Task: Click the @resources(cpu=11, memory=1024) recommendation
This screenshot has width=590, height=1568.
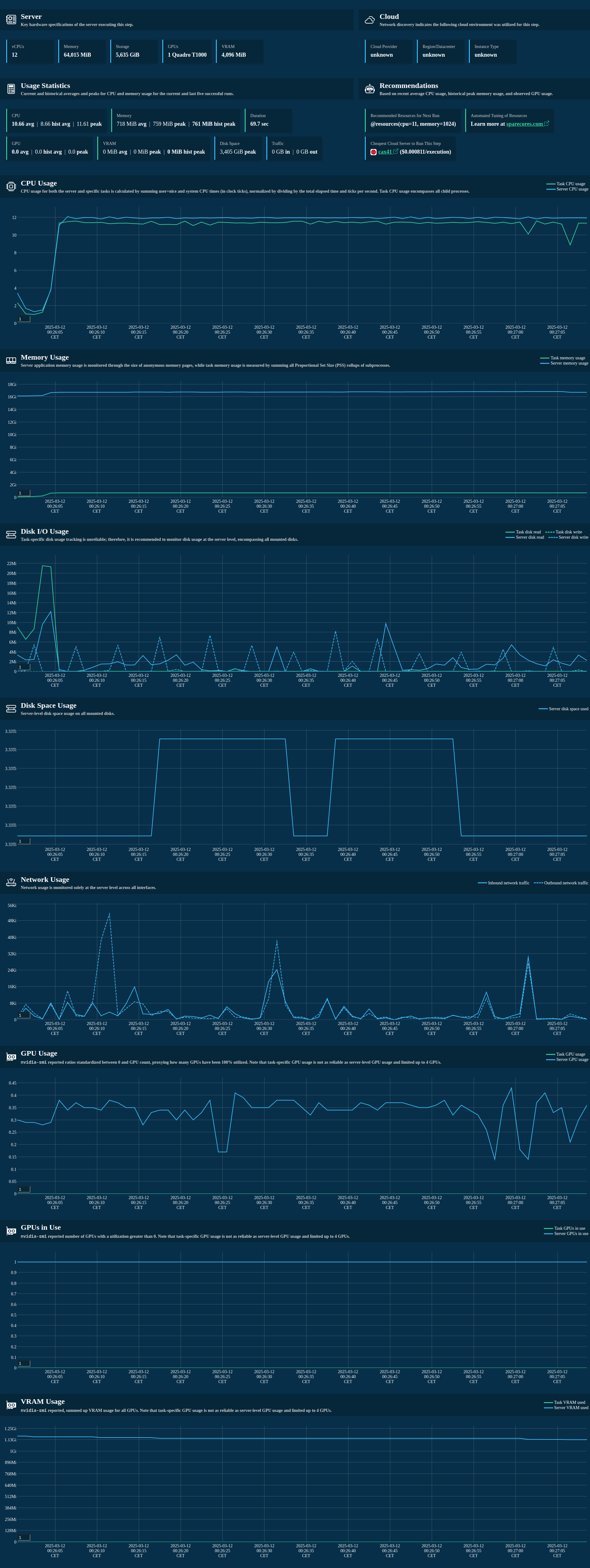Action: pos(413,124)
